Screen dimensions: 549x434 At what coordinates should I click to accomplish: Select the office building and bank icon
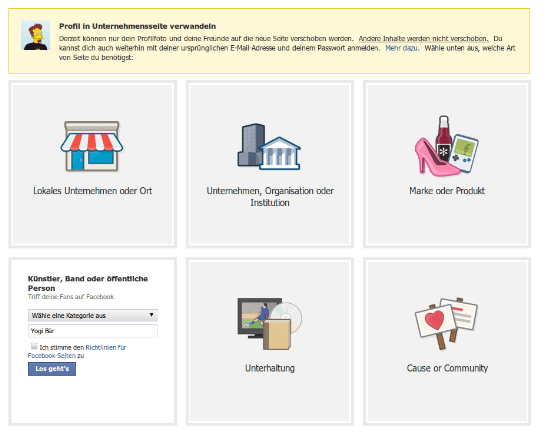[269, 146]
